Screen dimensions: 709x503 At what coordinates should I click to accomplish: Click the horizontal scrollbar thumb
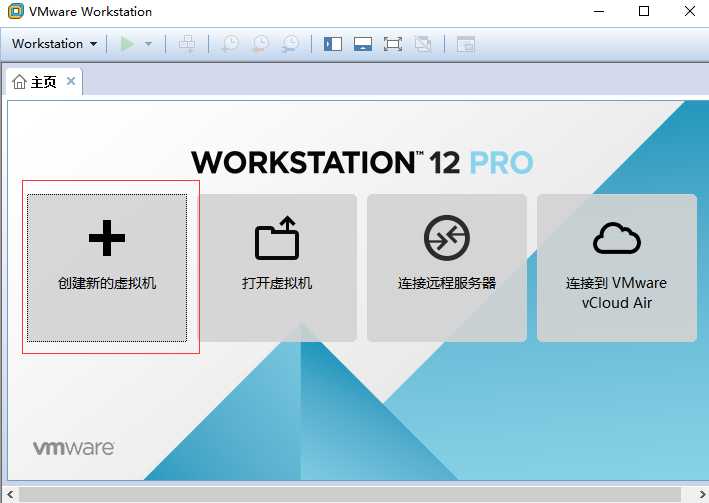350,495
